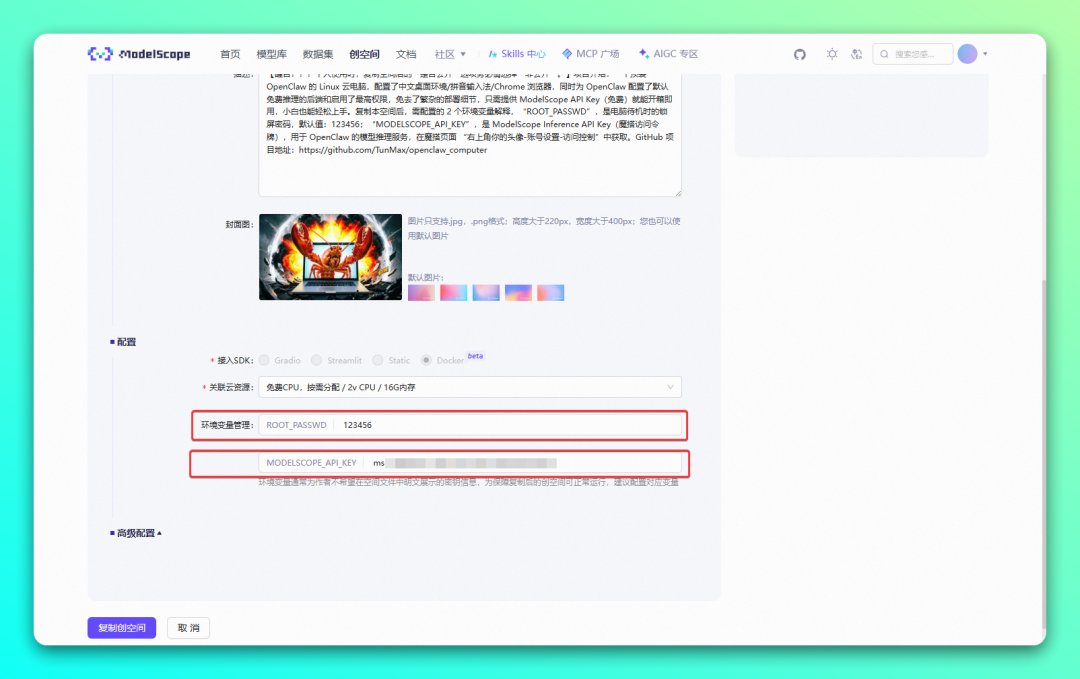Click the 取消 button

(187, 626)
